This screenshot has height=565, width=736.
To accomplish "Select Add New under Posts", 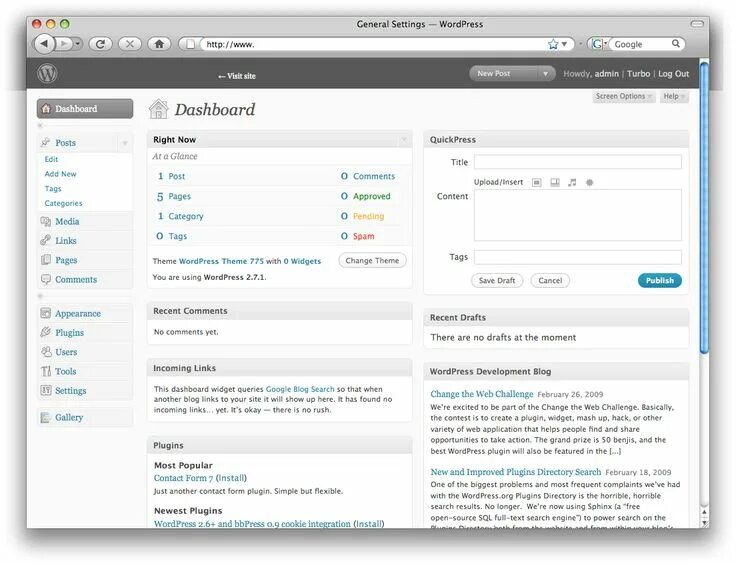I will [x=61, y=174].
